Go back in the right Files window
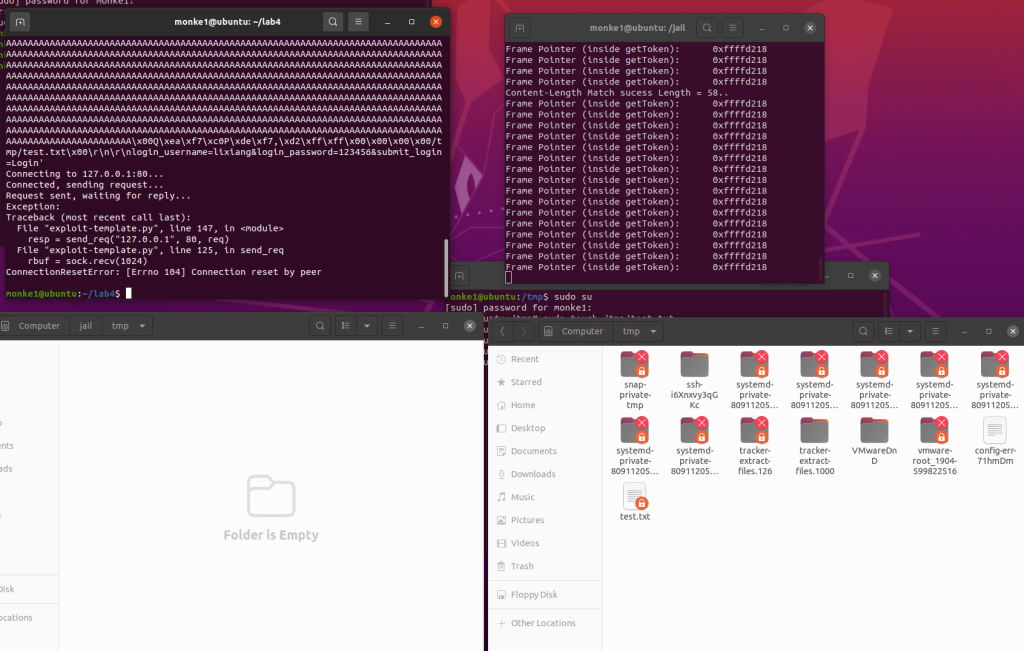 click(501, 331)
